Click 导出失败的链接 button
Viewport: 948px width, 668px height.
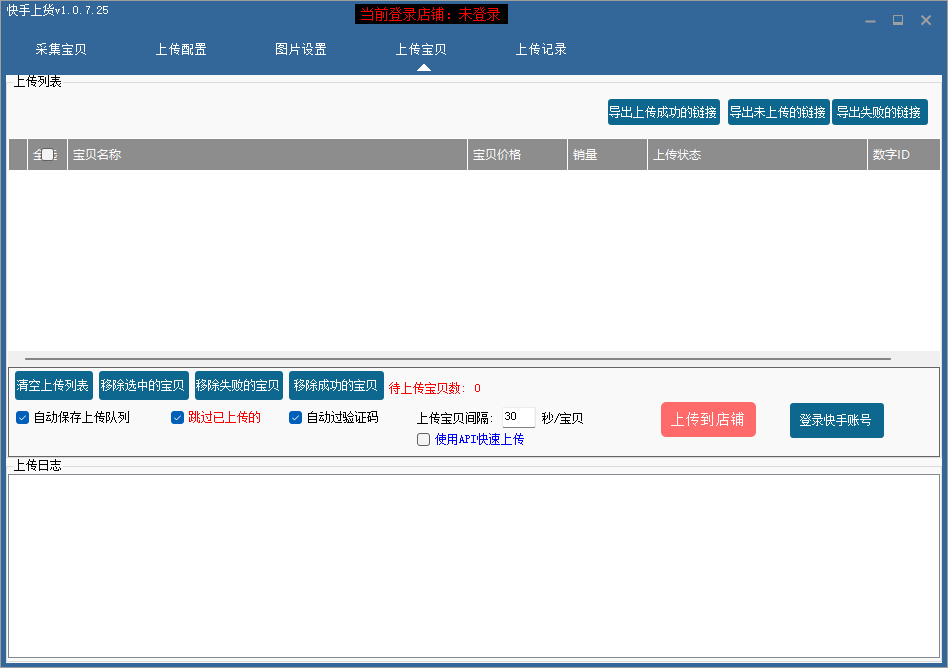[x=879, y=112]
